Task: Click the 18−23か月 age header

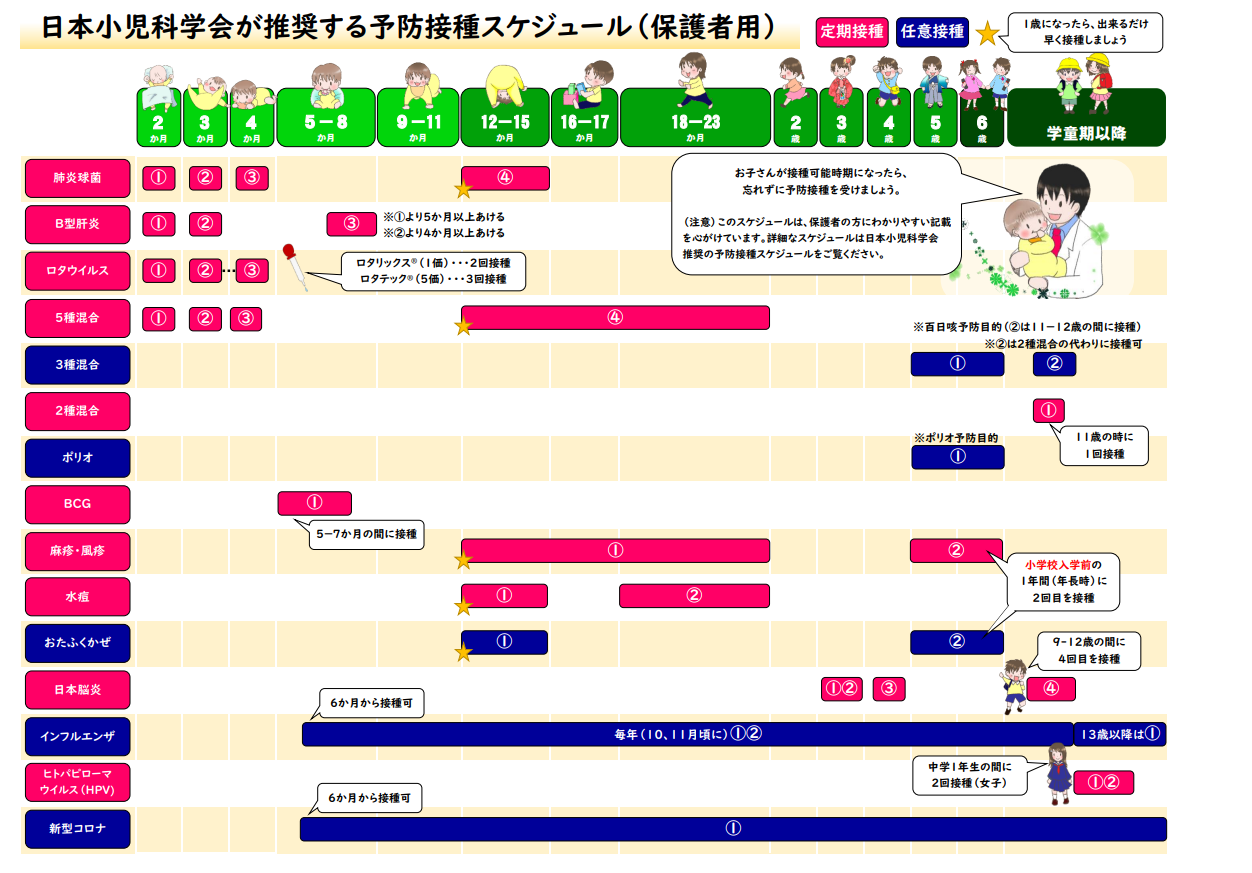Action: 696,118
